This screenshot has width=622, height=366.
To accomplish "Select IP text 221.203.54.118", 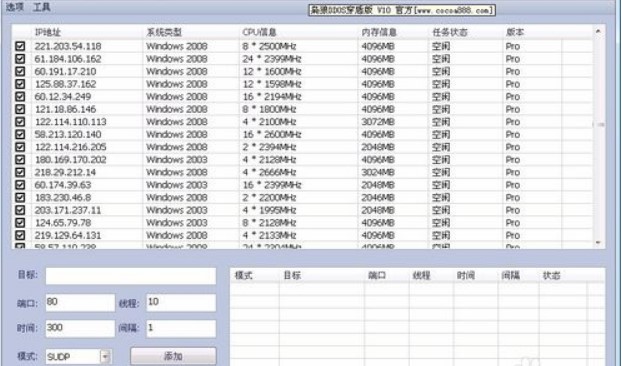I will 68,46.
